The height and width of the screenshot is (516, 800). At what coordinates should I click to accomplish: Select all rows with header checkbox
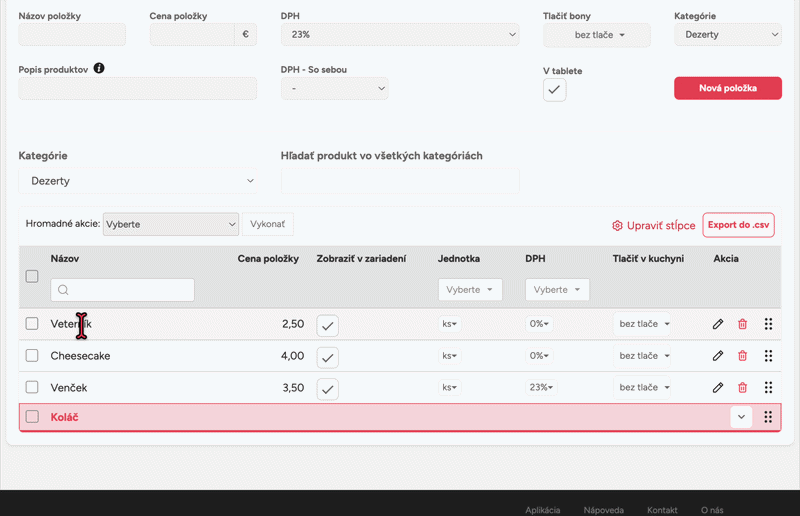[x=32, y=276]
